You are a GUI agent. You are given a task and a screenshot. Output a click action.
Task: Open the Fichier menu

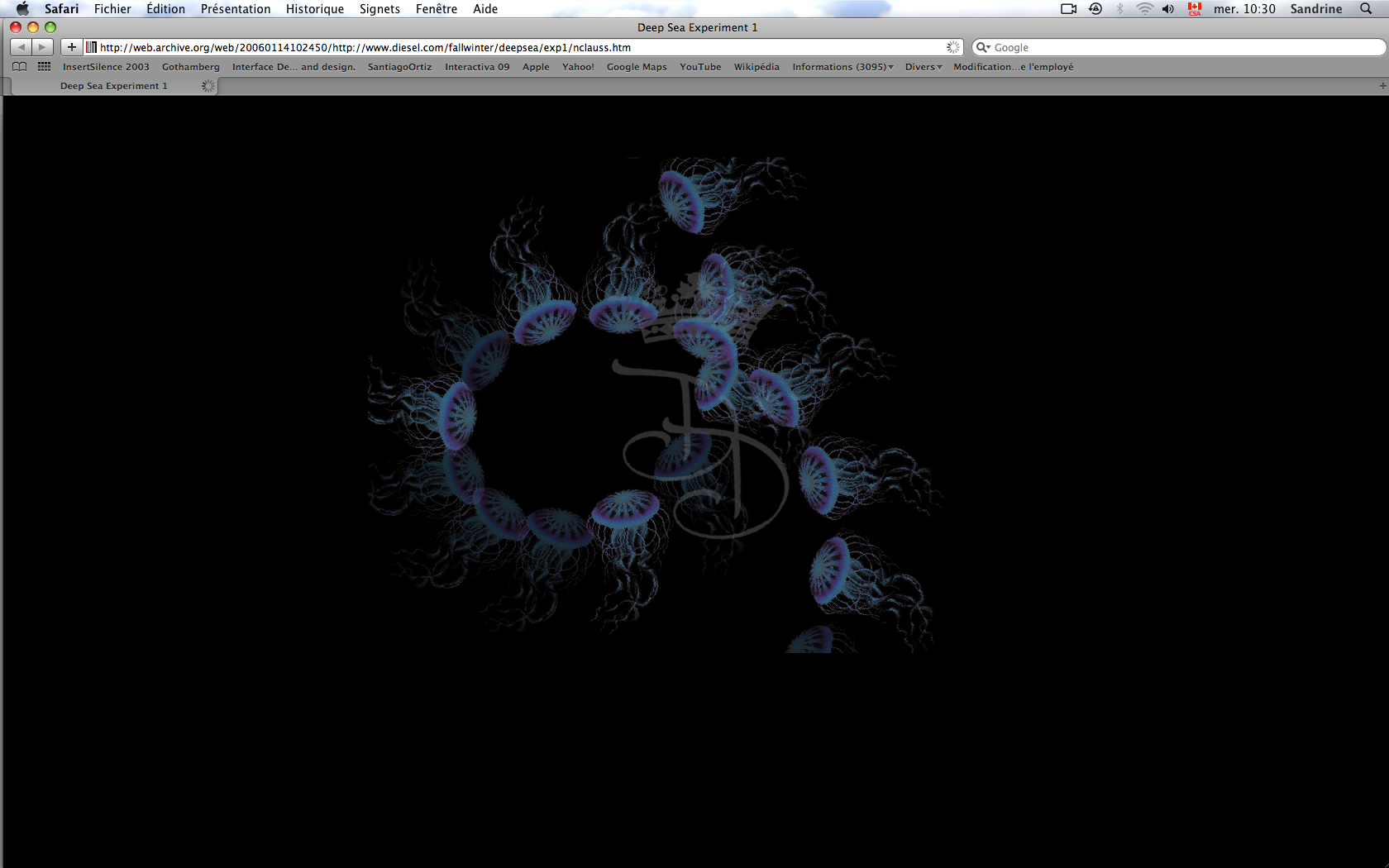pos(112,8)
